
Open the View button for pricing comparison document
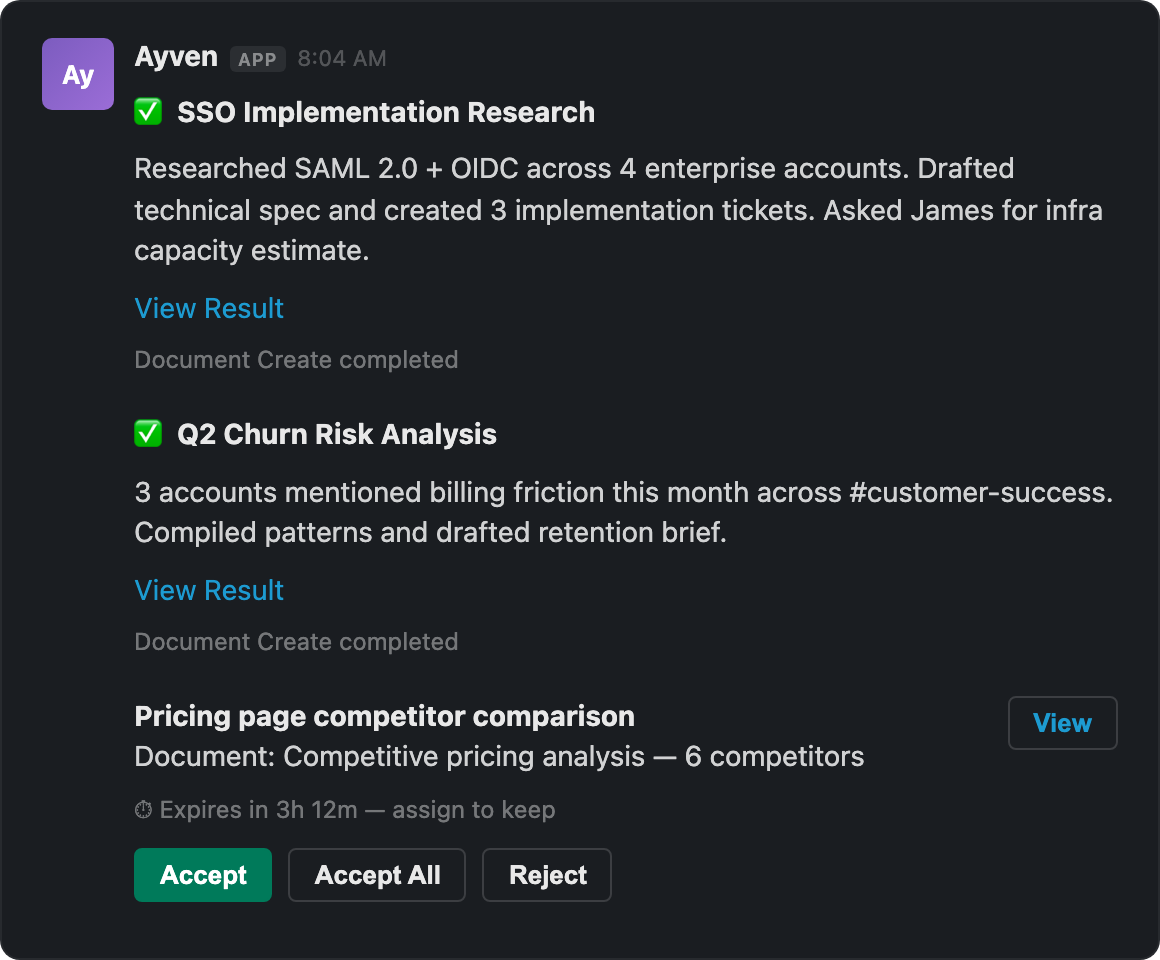[x=1062, y=722]
